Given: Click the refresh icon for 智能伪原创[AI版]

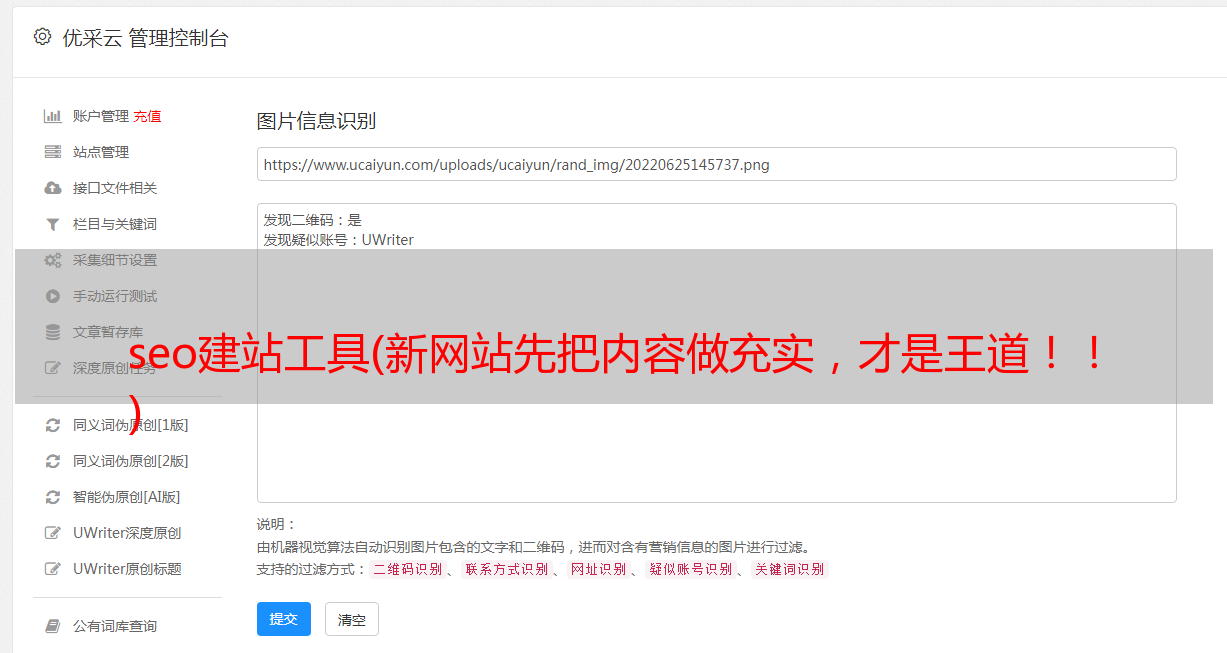Looking at the screenshot, I should coord(53,497).
